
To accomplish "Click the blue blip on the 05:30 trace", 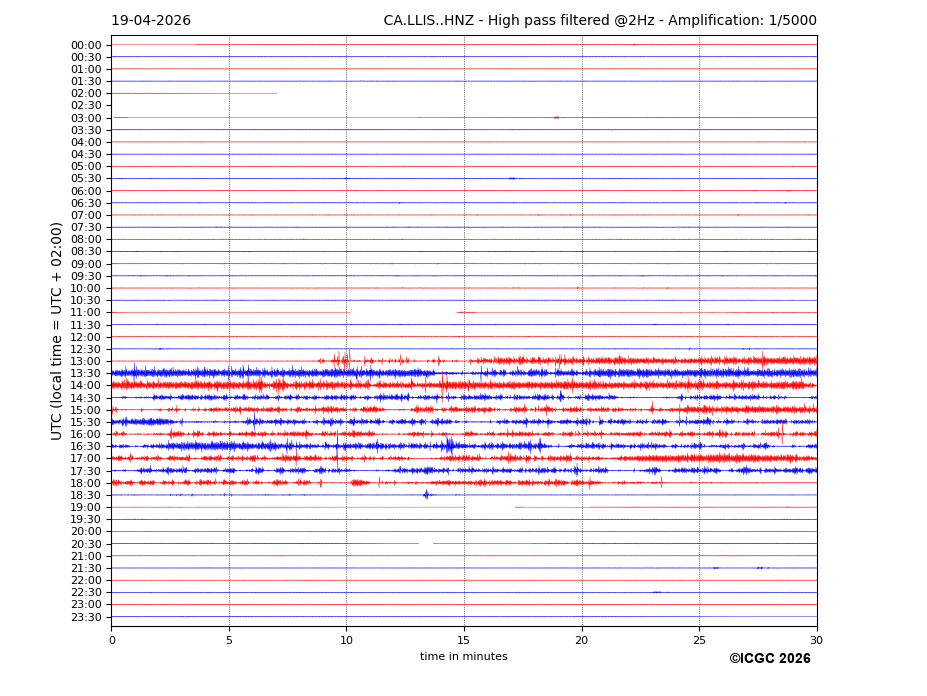I will [x=512, y=179].
